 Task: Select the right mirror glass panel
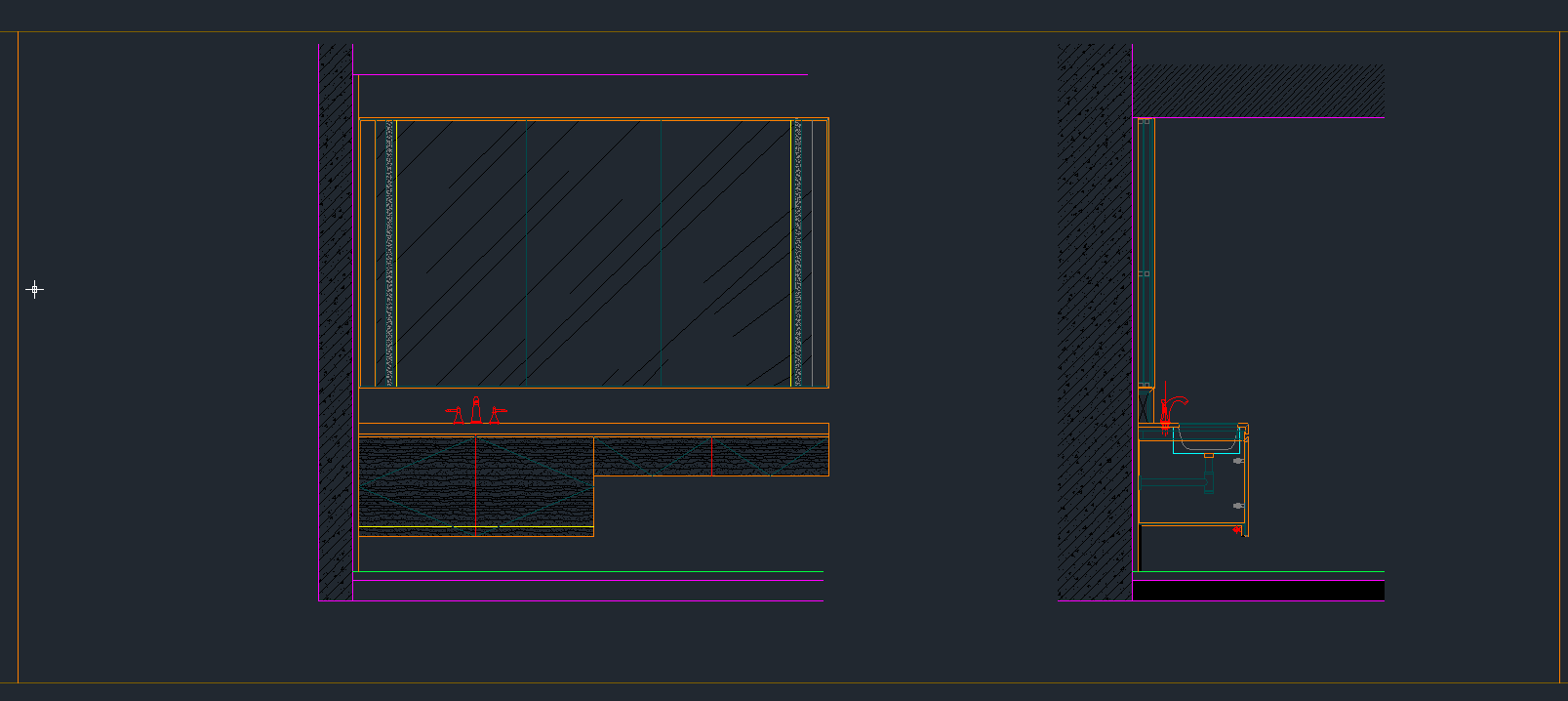point(725,254)
